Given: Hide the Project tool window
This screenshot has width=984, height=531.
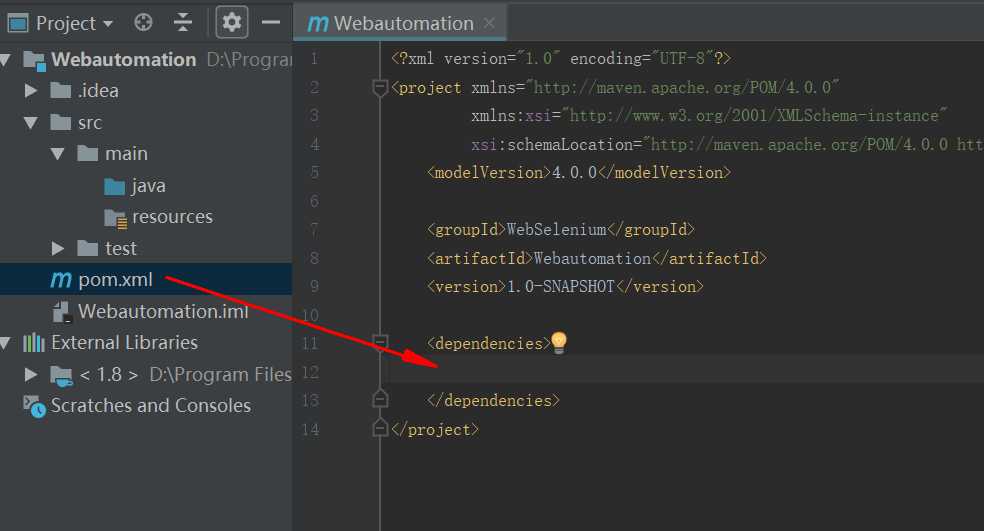Looking at the screenshot, I should click(270, 23).
